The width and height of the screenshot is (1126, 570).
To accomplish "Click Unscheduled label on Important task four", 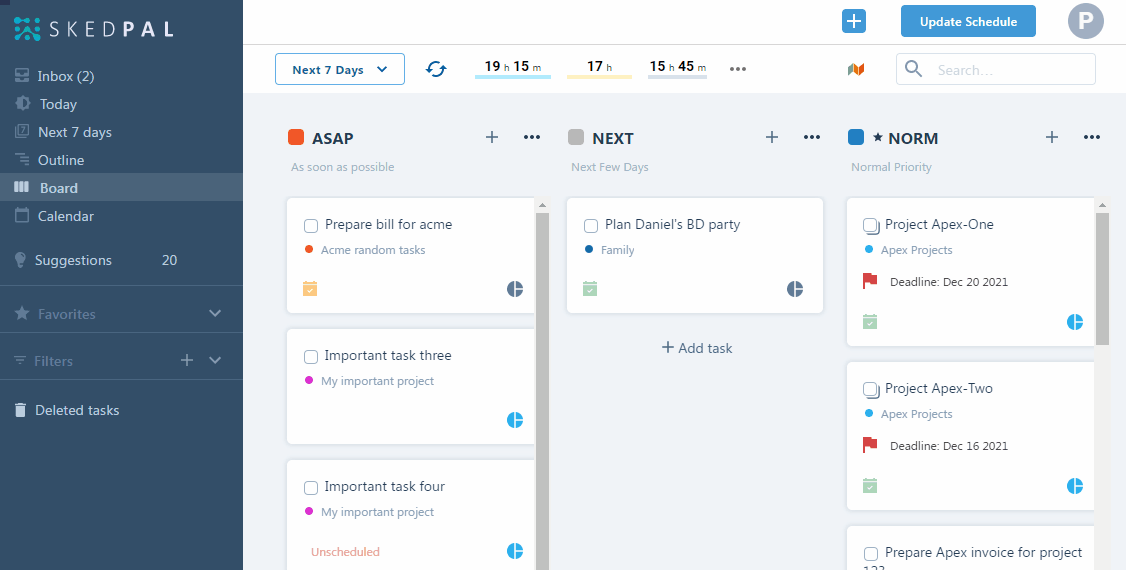I will point(345,551).
